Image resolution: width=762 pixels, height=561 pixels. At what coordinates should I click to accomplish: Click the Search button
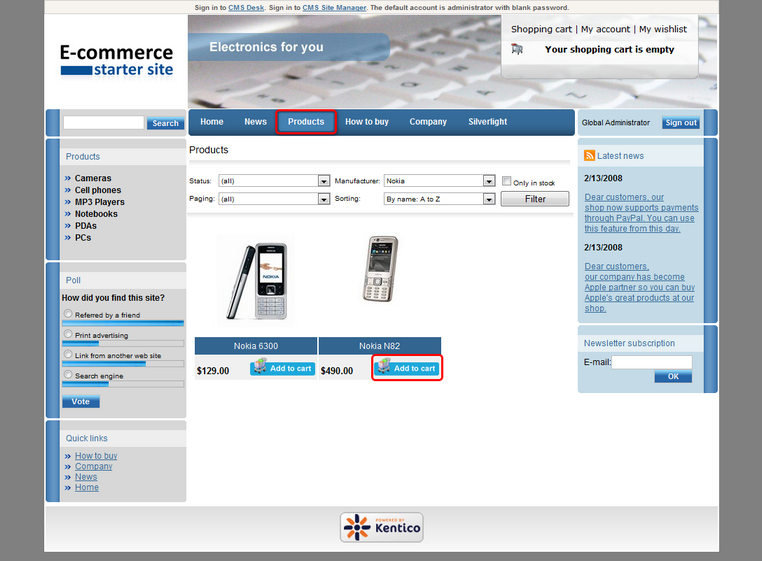[x=165, y=123]
